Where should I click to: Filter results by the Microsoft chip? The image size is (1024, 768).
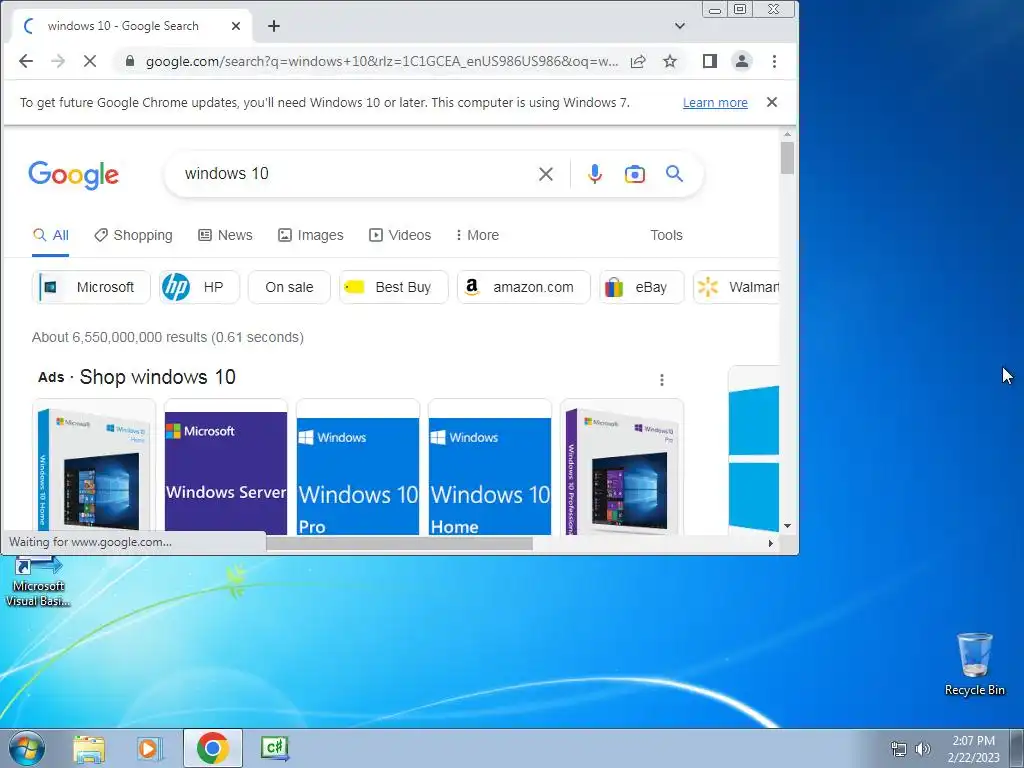pyautogui.click(x=91, y=287)
